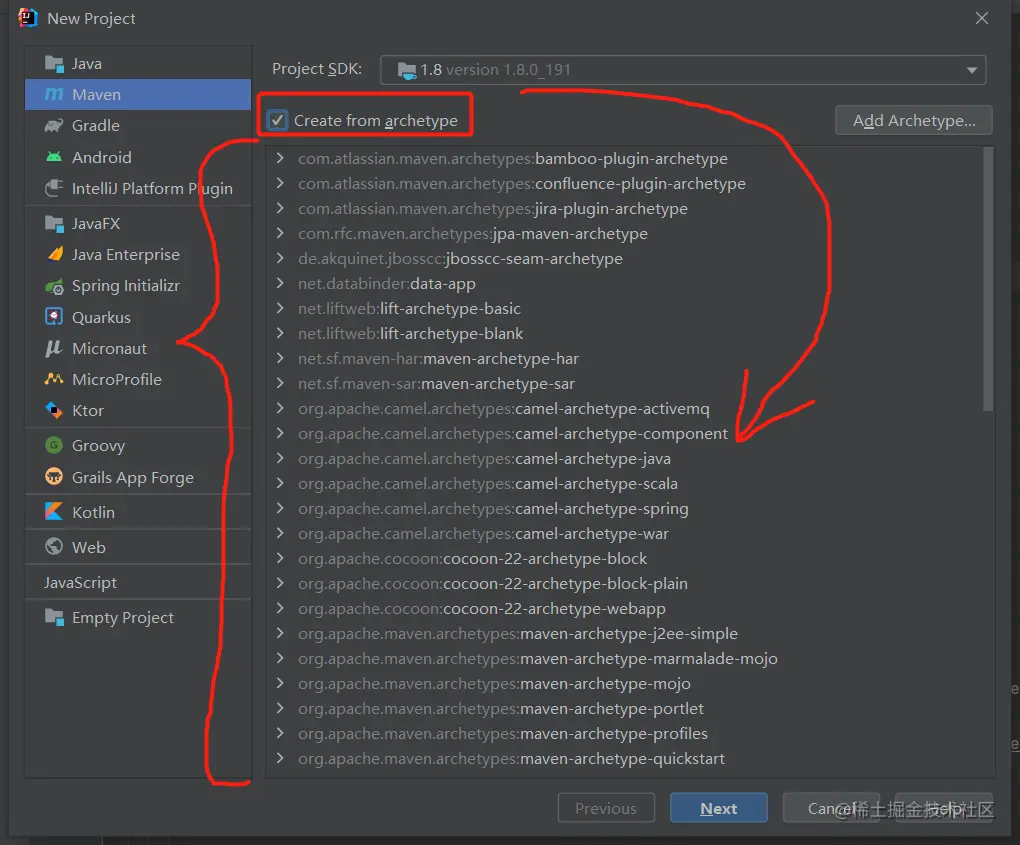Select net.databinder:data-app archetype
The image size is (1020, 845).
(386, 284)
